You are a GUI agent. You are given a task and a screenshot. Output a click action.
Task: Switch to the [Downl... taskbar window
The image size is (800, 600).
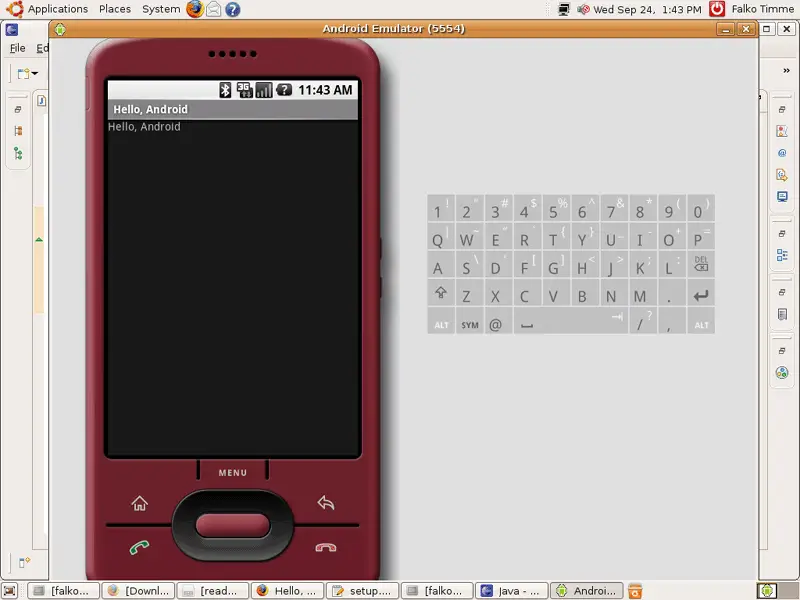click(x=138, y=591)
